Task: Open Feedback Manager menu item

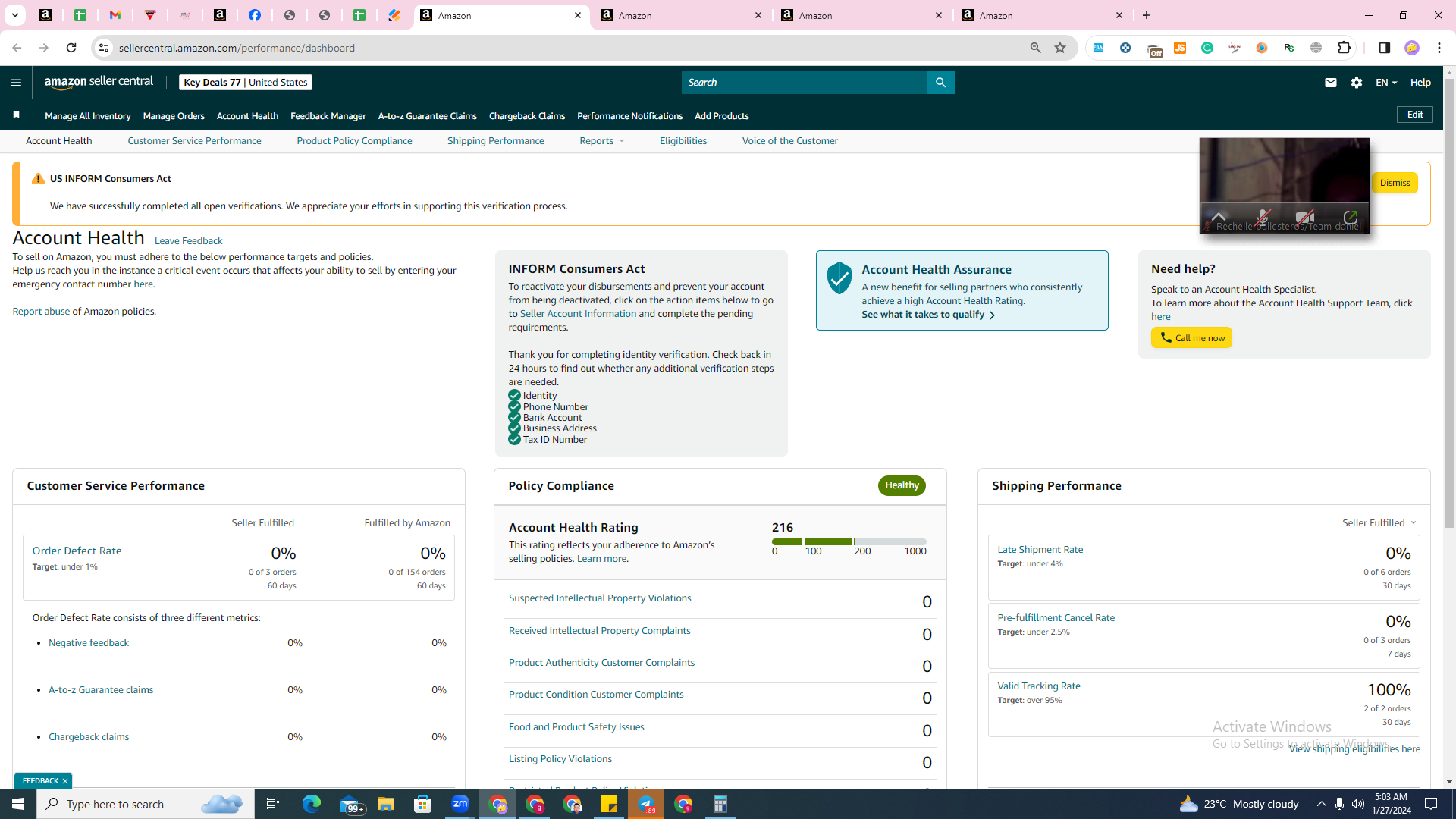Action: pyautogui.click(x=328, y=116)
